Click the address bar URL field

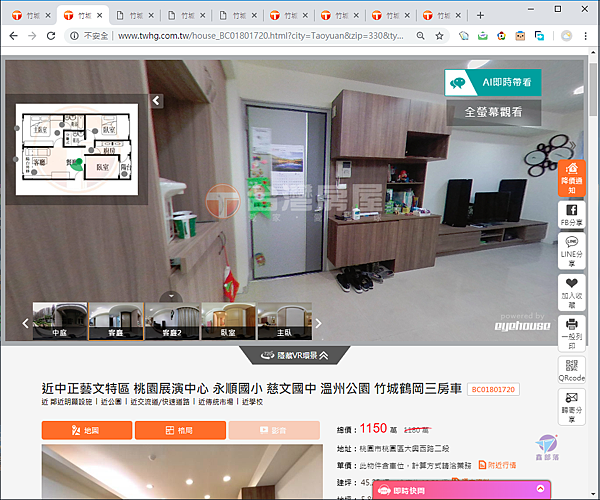(x=260, y=36)
